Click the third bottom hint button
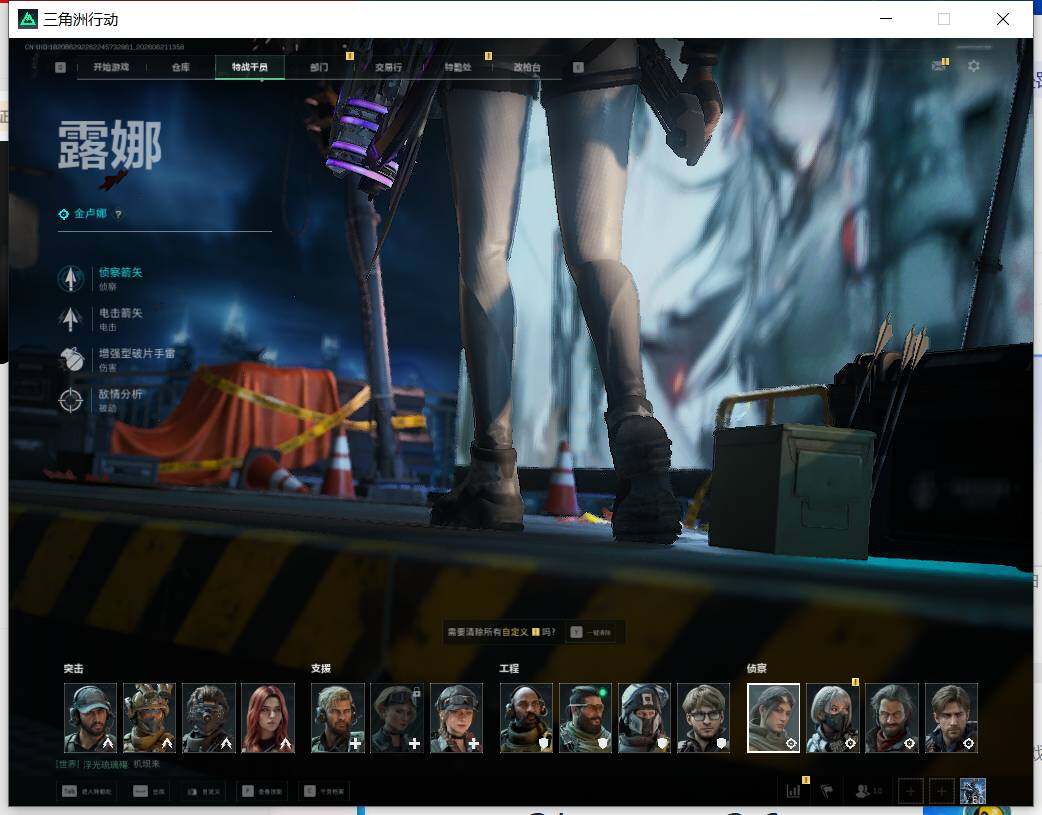The width and height of the screenshot is (1042, 815). click(203, 791)
